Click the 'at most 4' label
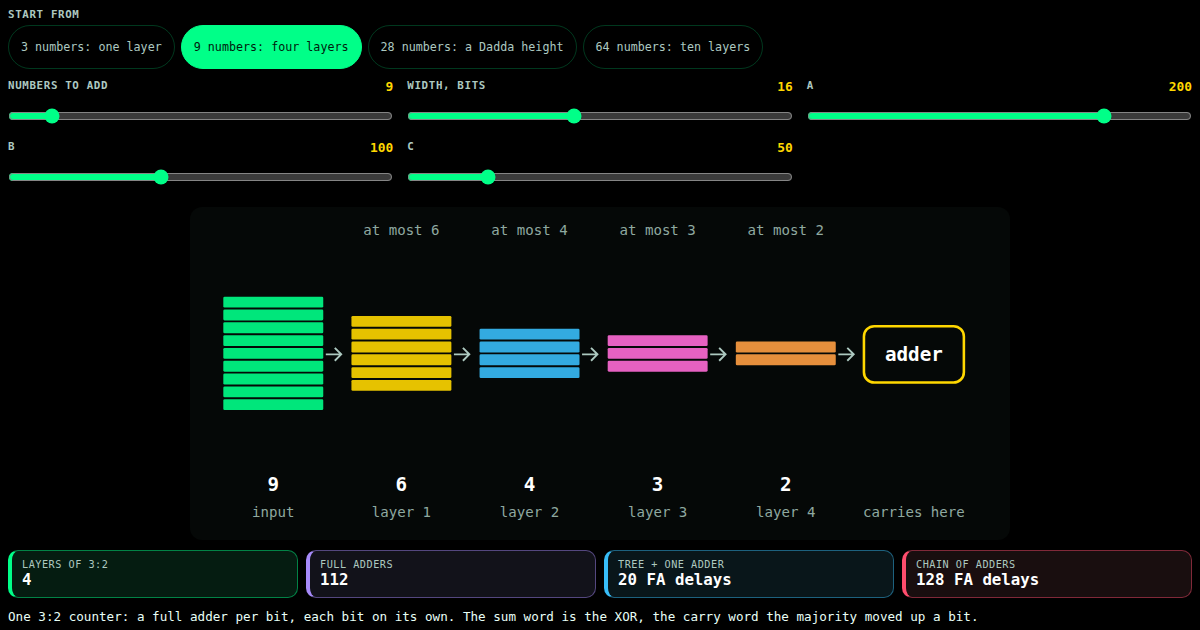The image size is (1200, 630). pyautogui.click(x=529, y=230)
